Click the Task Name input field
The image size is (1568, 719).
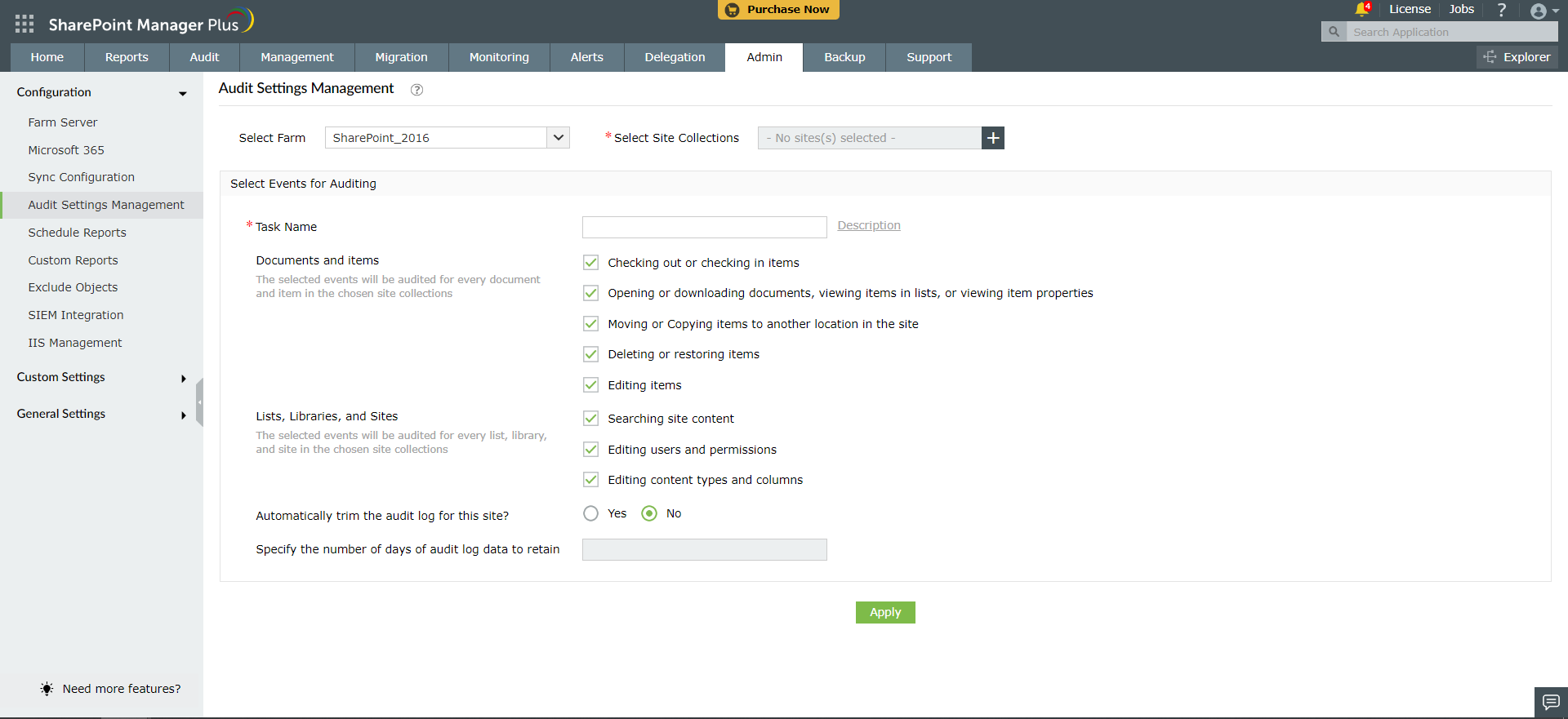704,227
